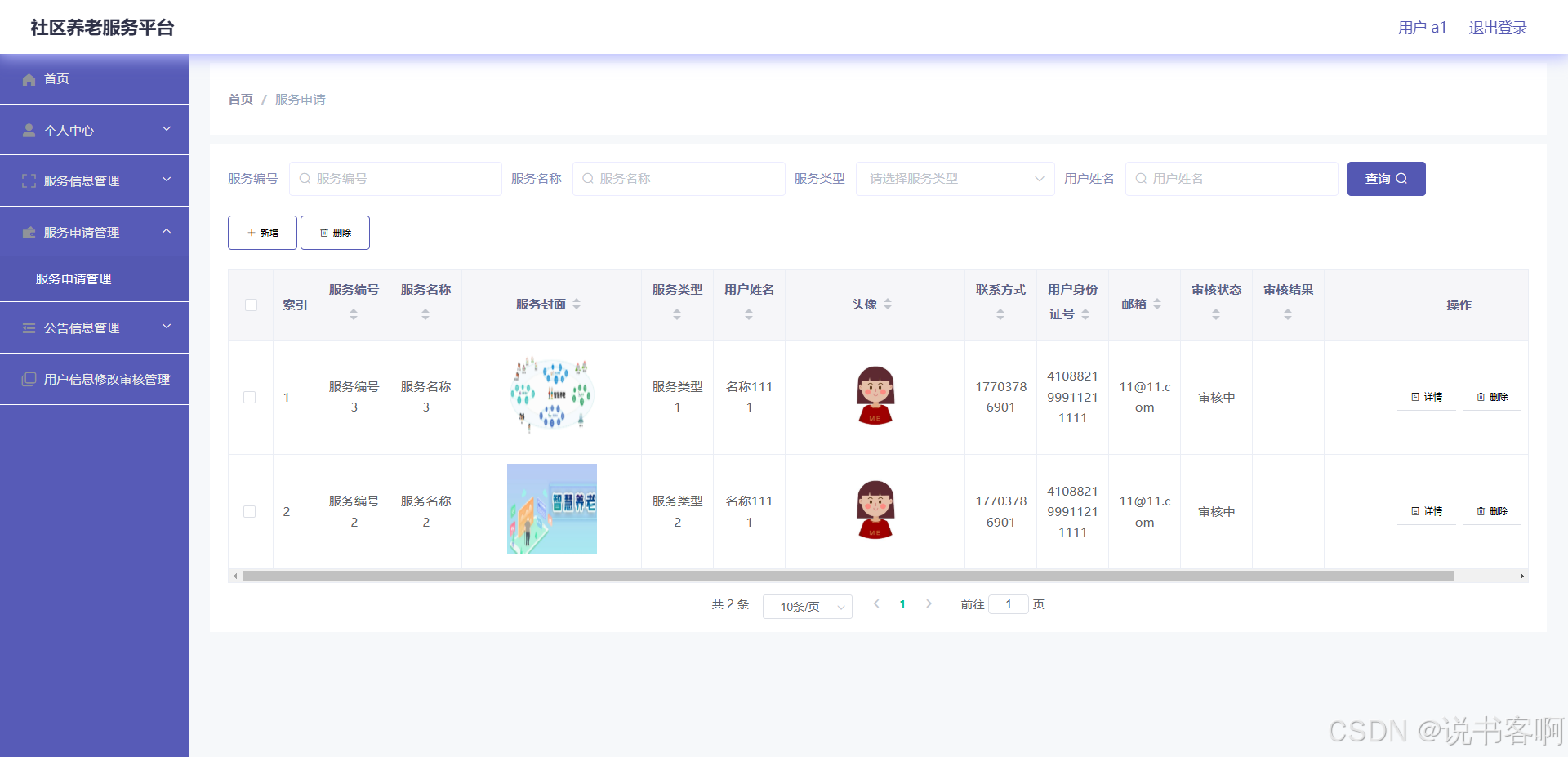Click the plus icon on 新增 button
Viewport: 1568px width, 757px height.
tap(252, 232)
